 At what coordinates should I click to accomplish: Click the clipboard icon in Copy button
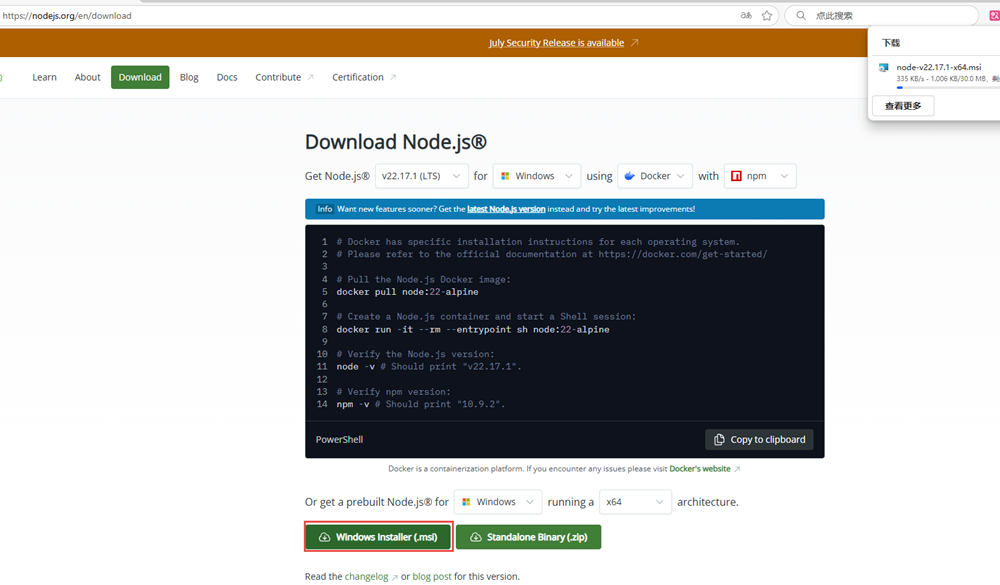coord(719,440)
